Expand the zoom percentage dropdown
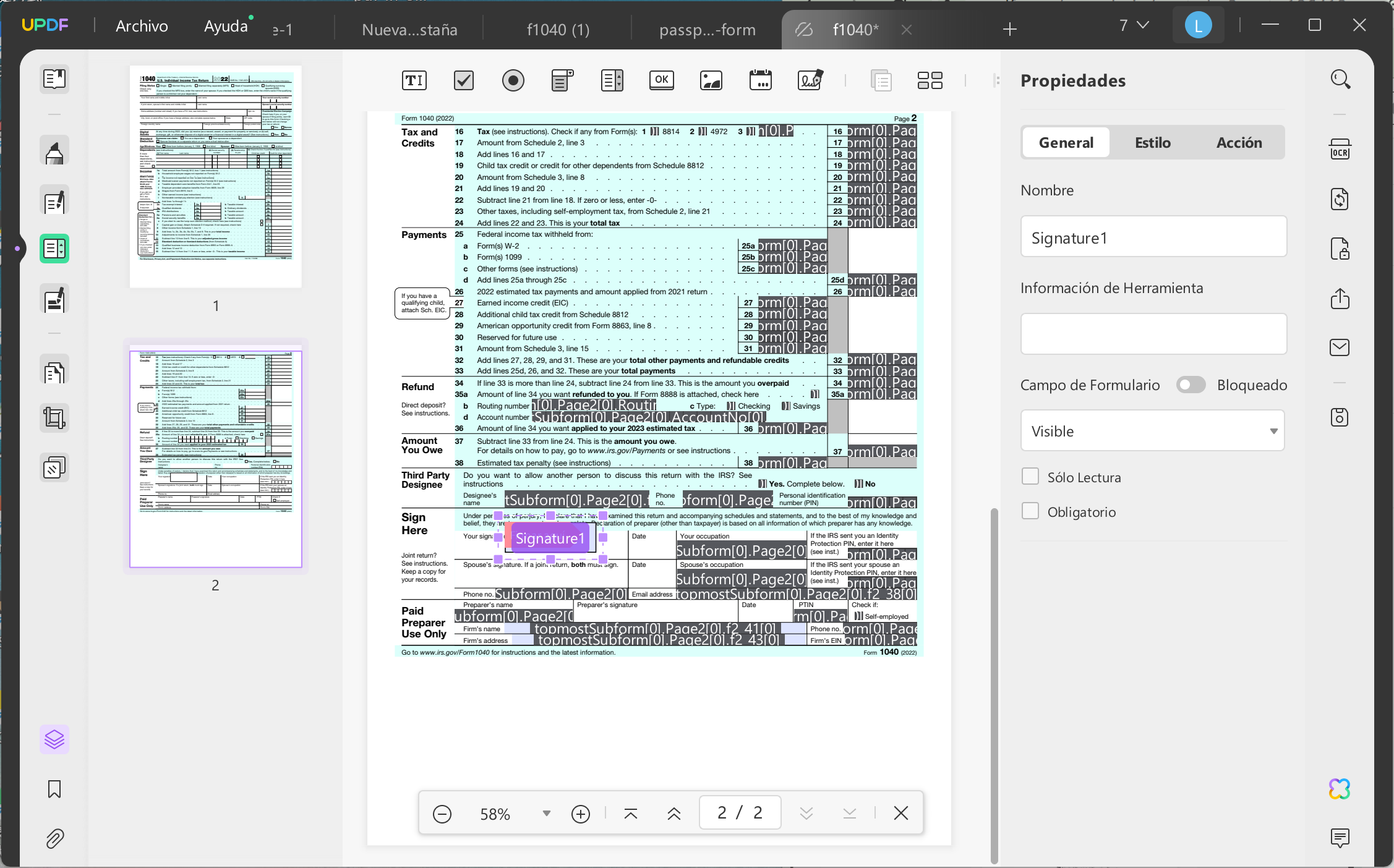 pos(546,813)
